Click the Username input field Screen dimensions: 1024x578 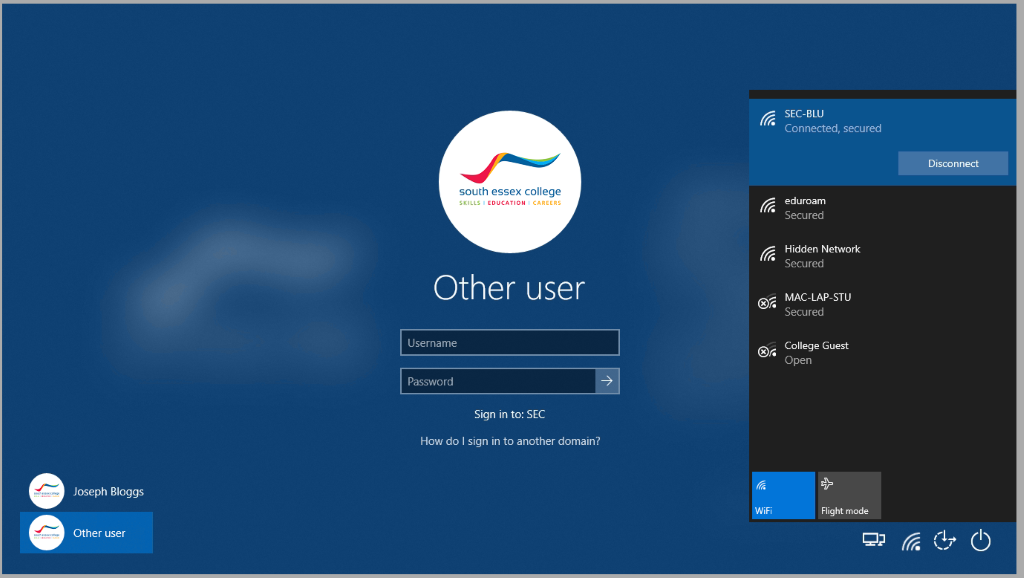(509, 342)
